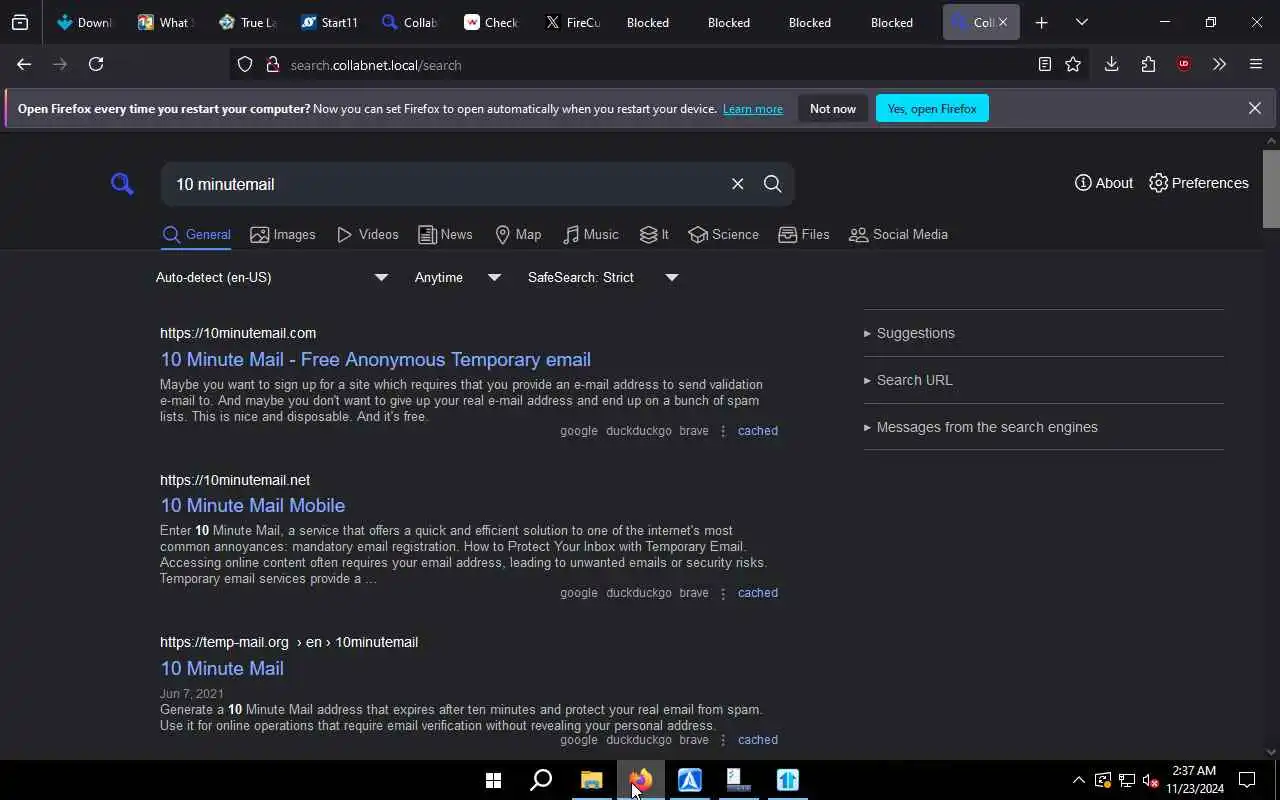This screenshot has height=800, width=1280.
Task: Open uBlock Origin extension icon
Action: [x=1184, y=64]
